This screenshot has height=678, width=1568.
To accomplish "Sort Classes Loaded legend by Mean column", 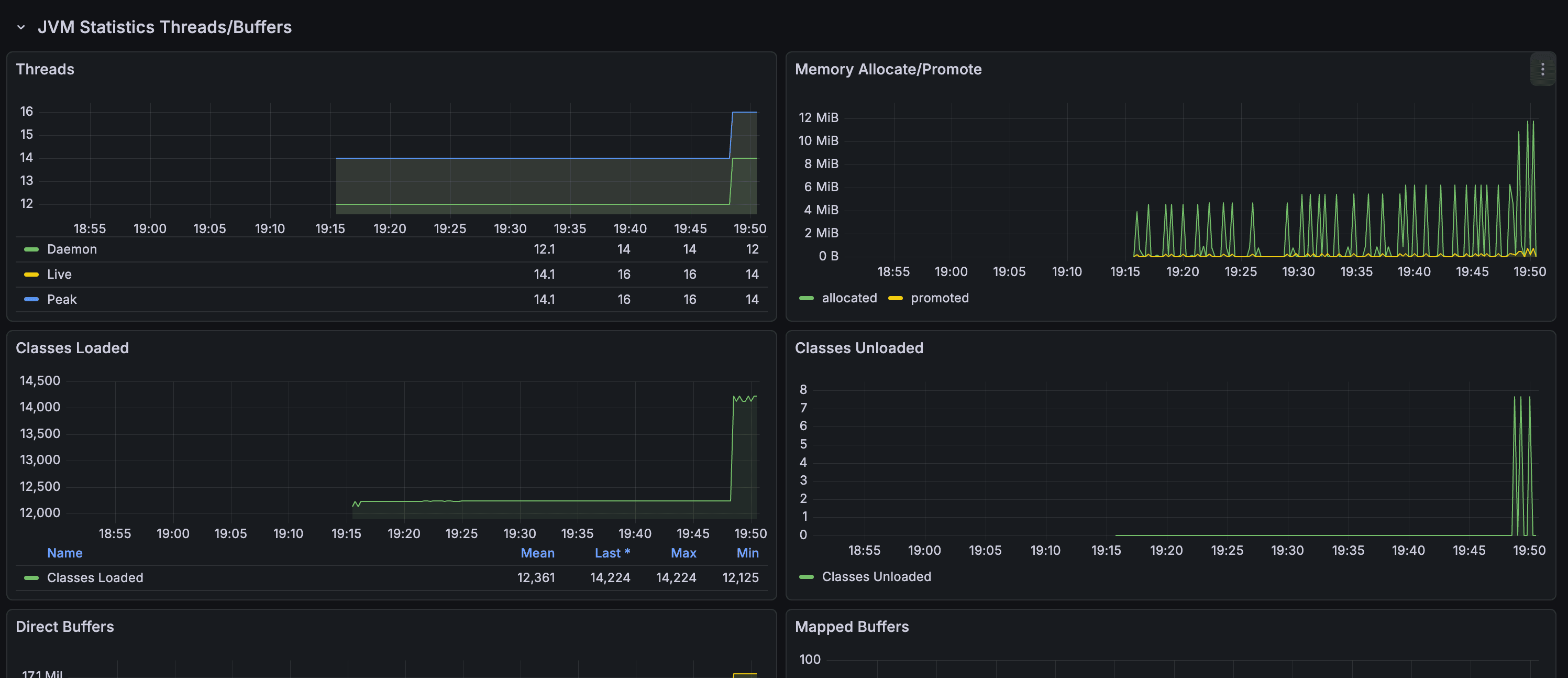I will pyautogui.click(x=537, y=553).
